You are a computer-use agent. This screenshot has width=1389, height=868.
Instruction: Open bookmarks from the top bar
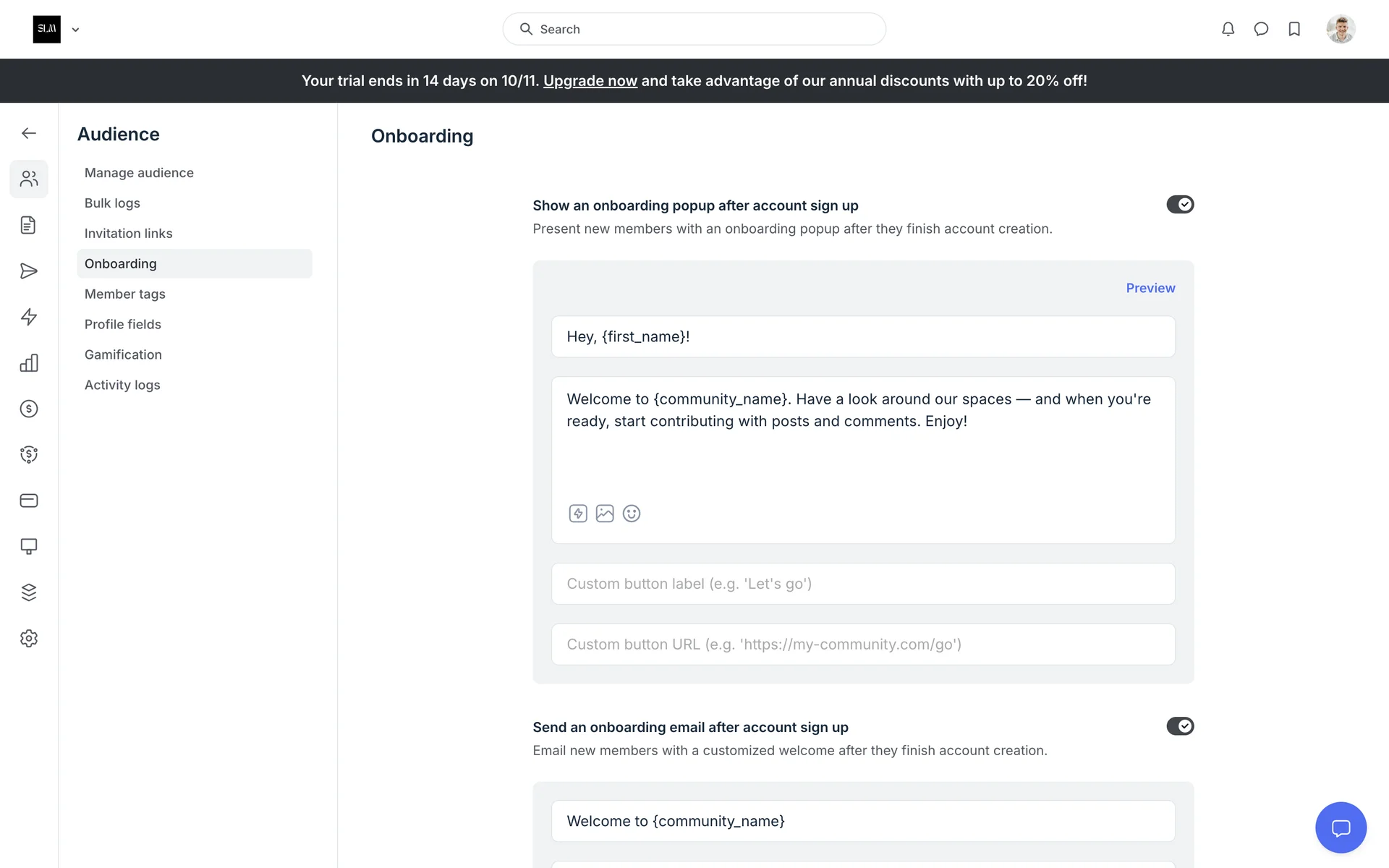pyautogui.click(x=1294, y=29)
